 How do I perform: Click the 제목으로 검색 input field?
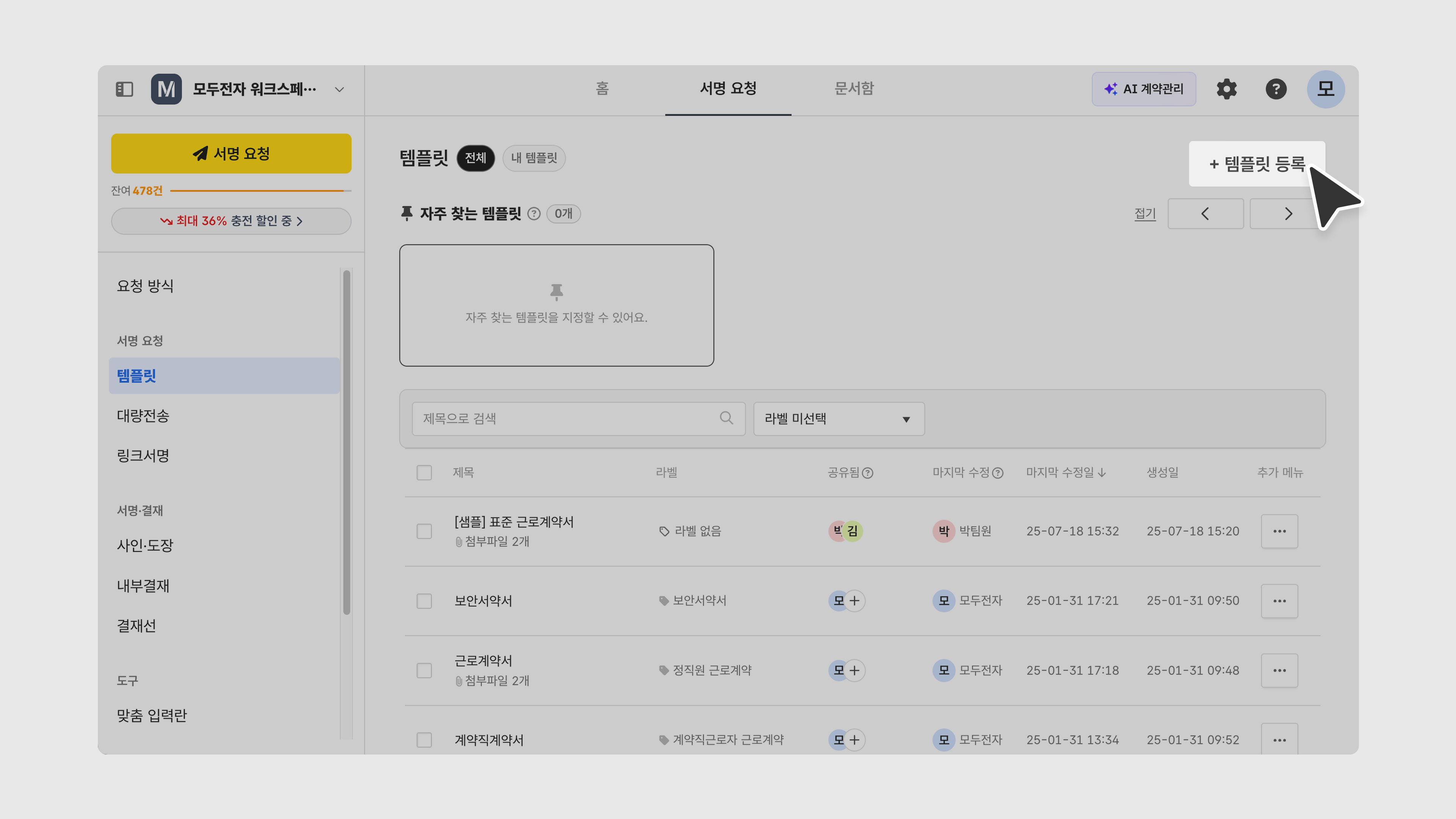(565, 419)
